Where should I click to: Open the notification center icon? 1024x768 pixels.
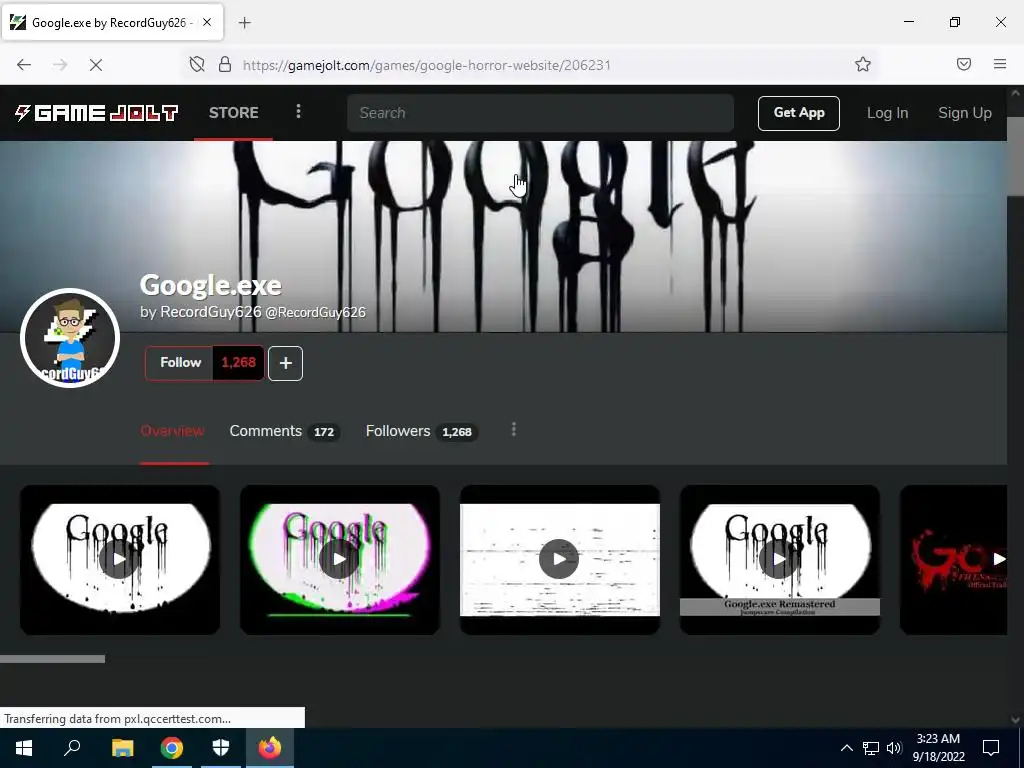click(991, 748)
